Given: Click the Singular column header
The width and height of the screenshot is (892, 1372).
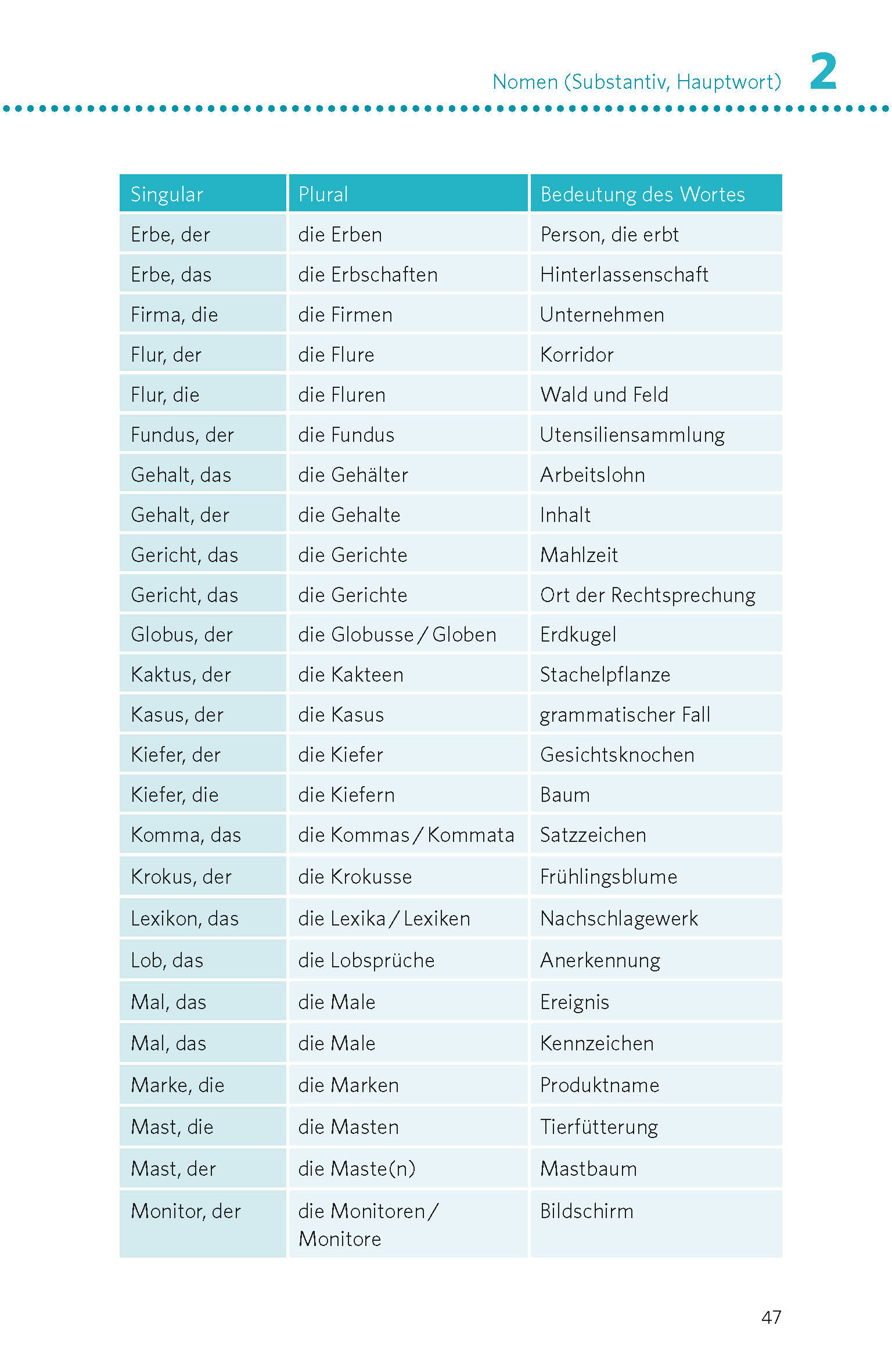Looking at the screenshot, I should 167,195.
